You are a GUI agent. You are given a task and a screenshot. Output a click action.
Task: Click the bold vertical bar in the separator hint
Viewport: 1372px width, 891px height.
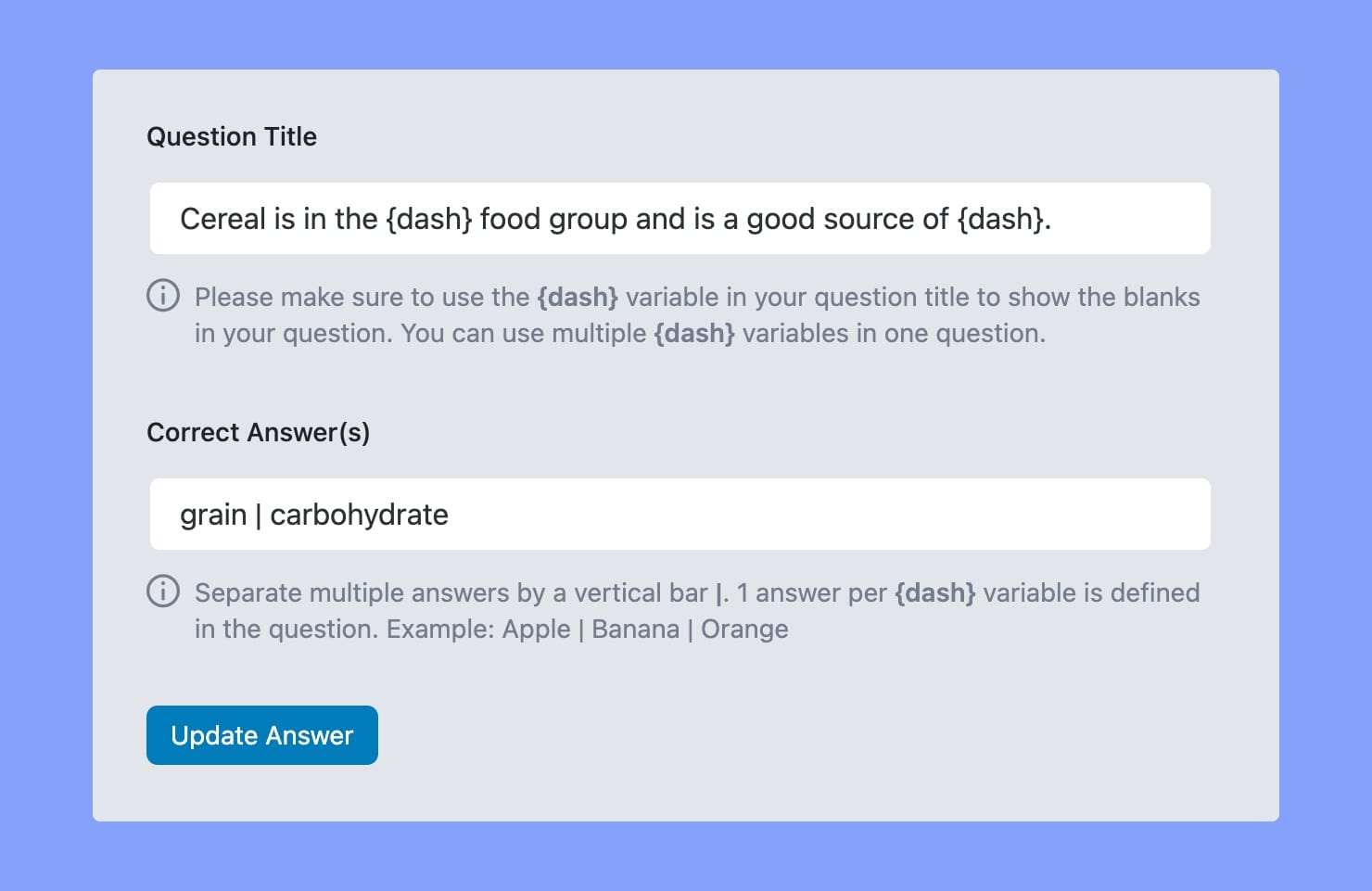(721, 592)
